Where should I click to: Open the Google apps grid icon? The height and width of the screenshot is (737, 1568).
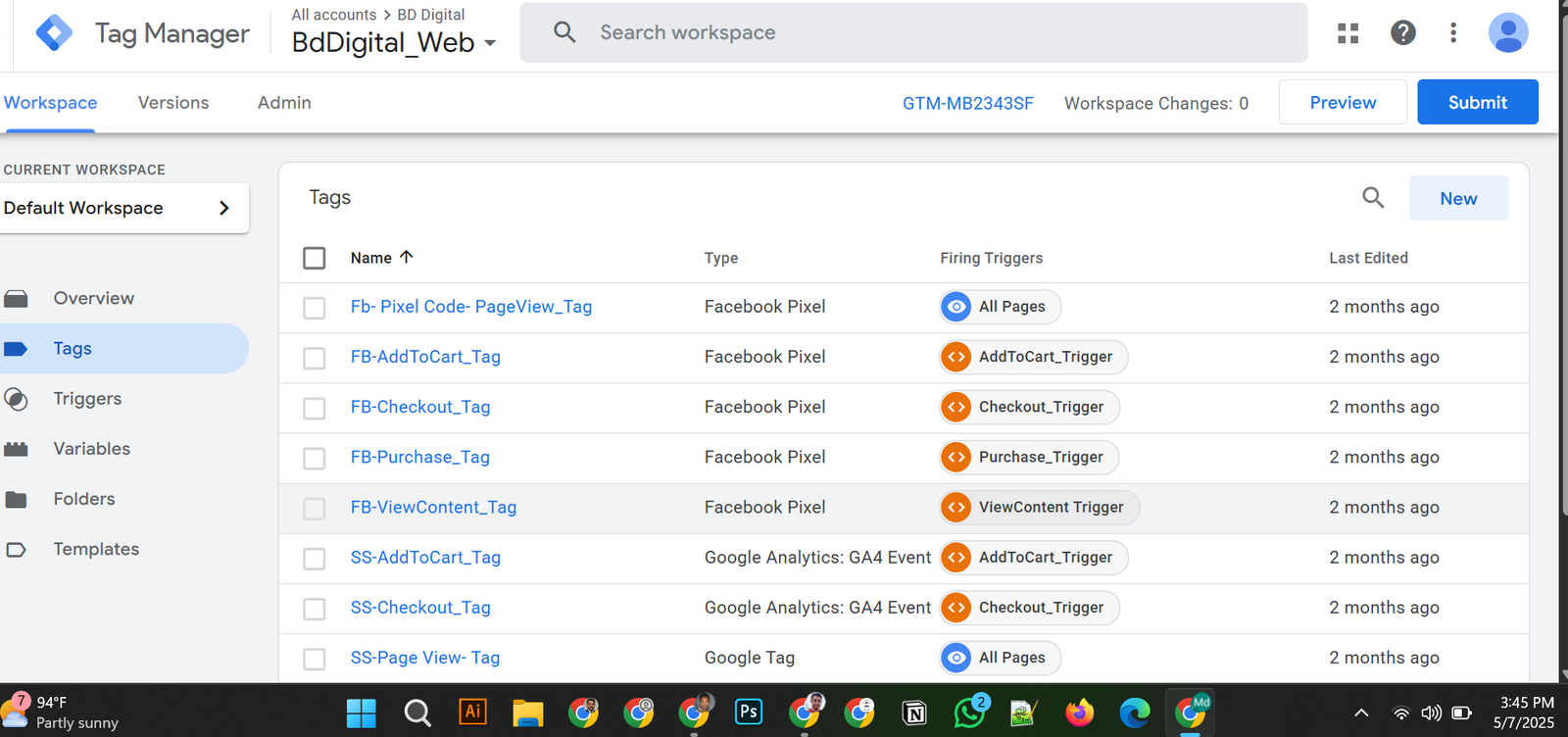[x=1348, y=33]
